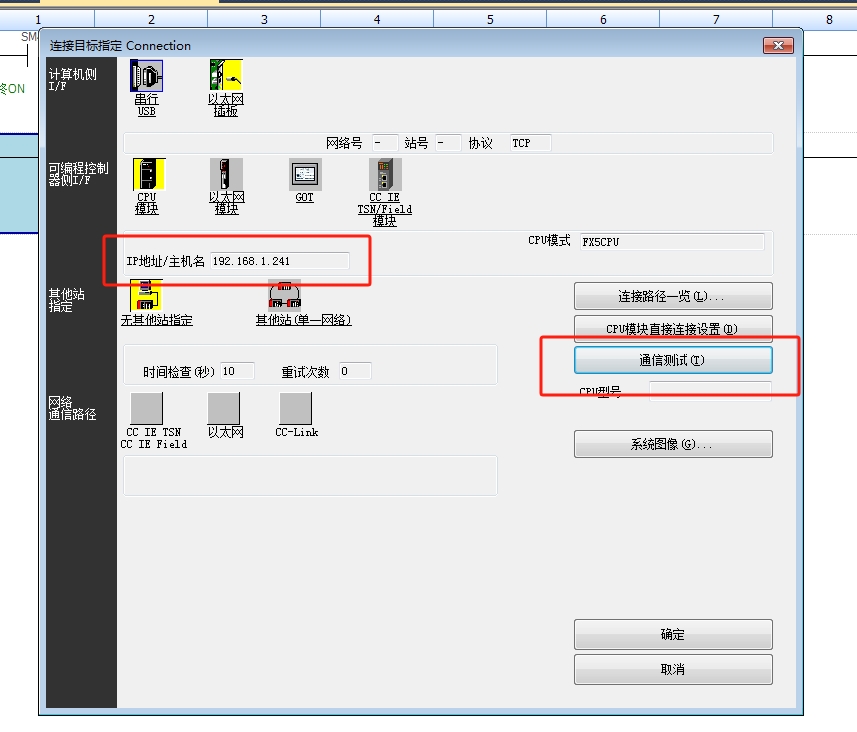Image resolution: width=857 pixels, height=732 pixels.
Task: Click the IP address 192.168.1.241 field
Action: tap(279, 261)
